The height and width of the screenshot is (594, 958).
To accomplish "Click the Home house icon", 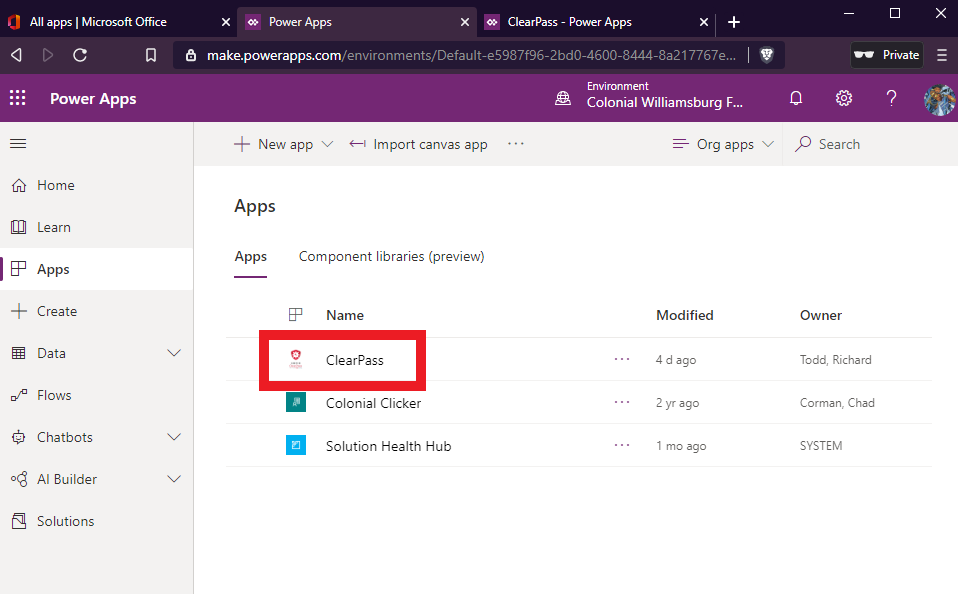I will click(x=19, y=185).
